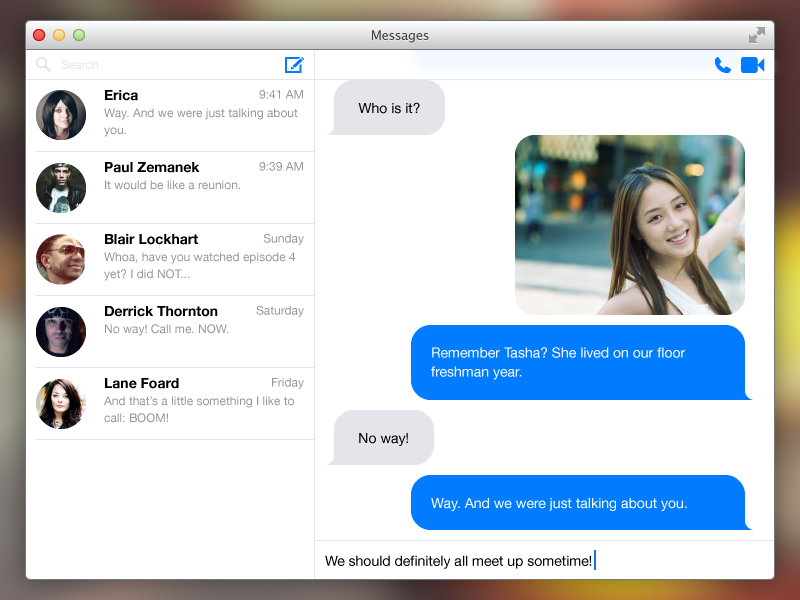Viewport: 800px width, 600px height.
Task: Click Lane Foard's profile avatar
Action: tap(61, 403)
